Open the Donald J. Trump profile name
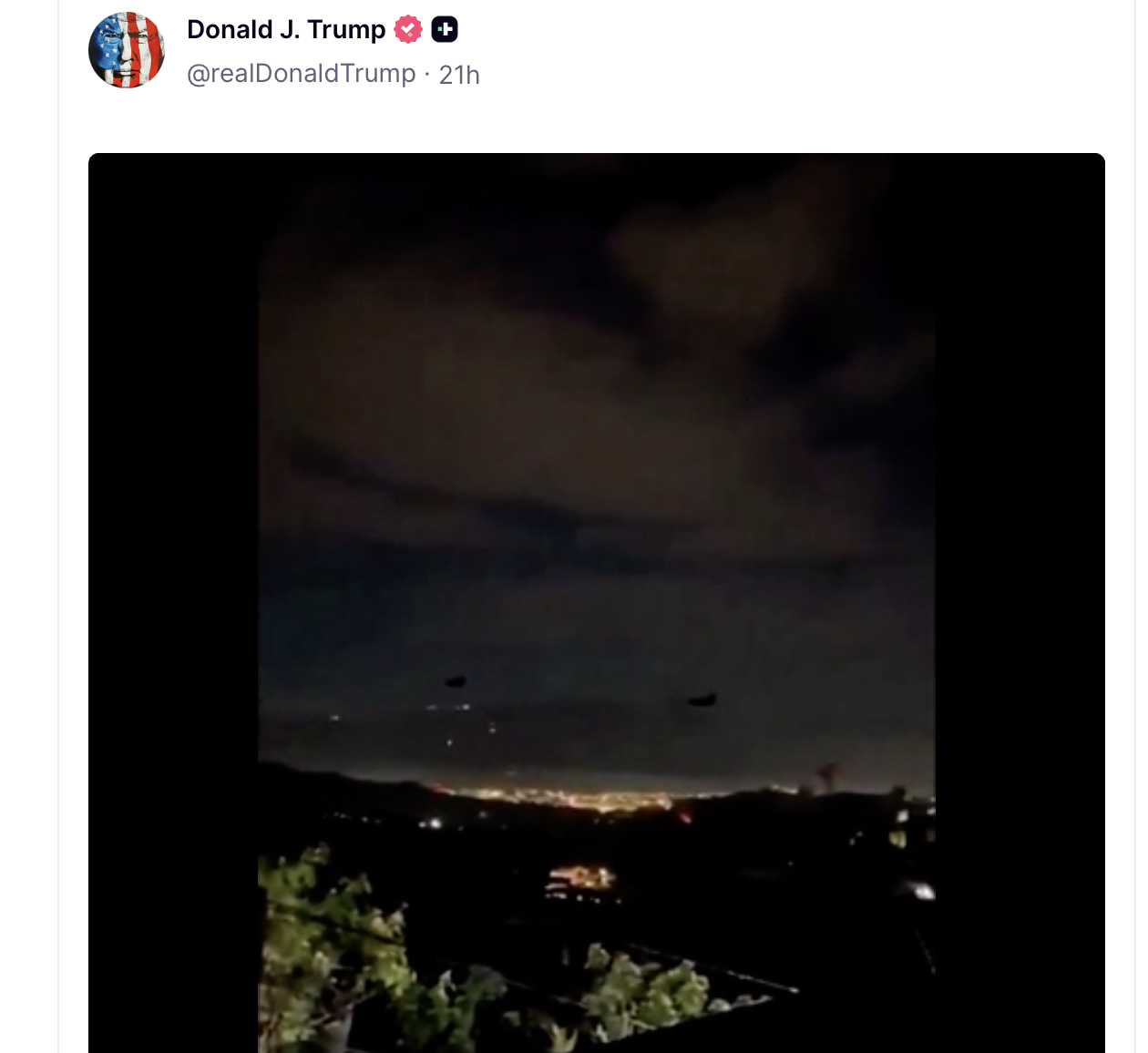This screenshot has width=1148, height=1053. [286, 30]
